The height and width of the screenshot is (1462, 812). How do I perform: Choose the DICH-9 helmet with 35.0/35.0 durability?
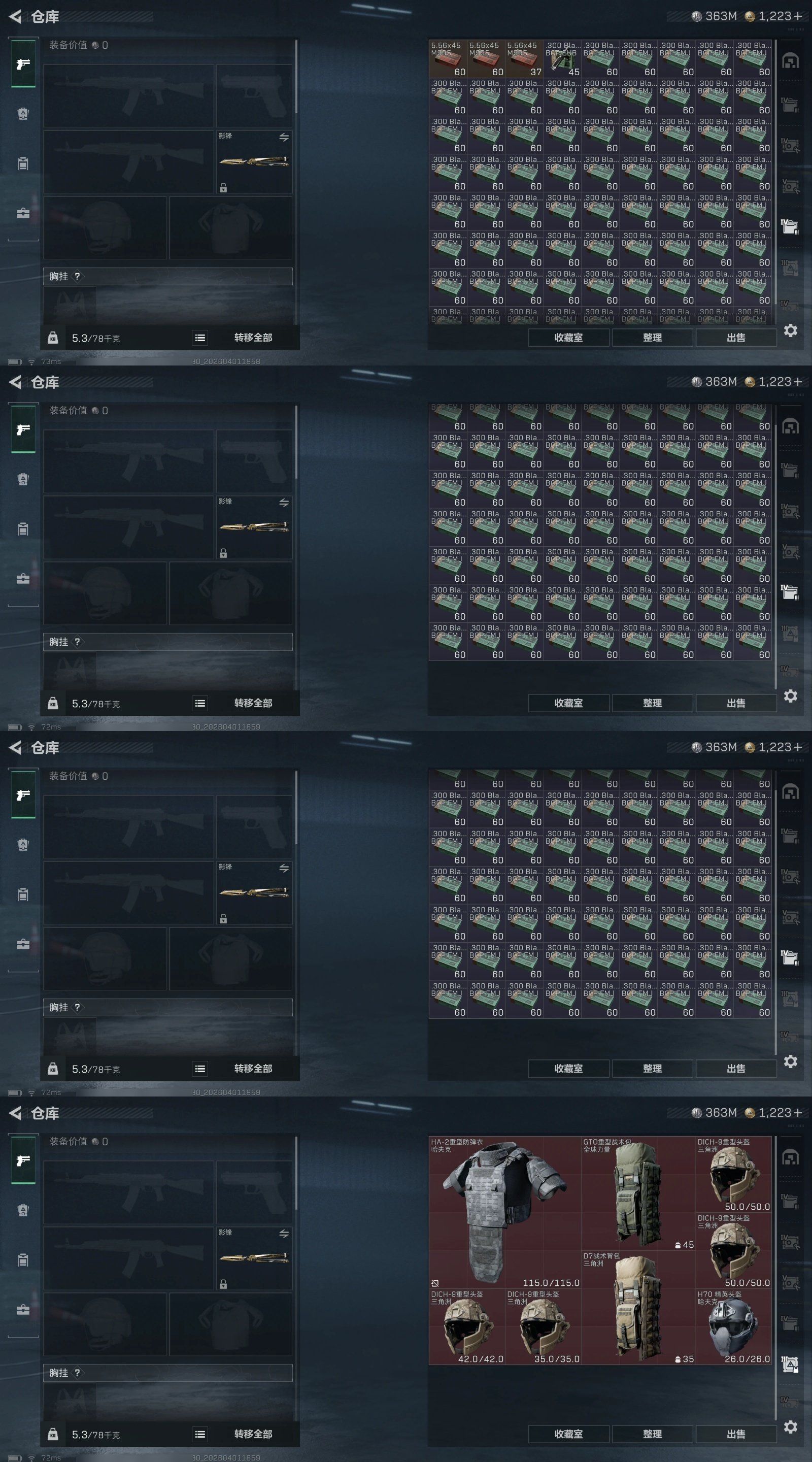tap(543, 1327)
